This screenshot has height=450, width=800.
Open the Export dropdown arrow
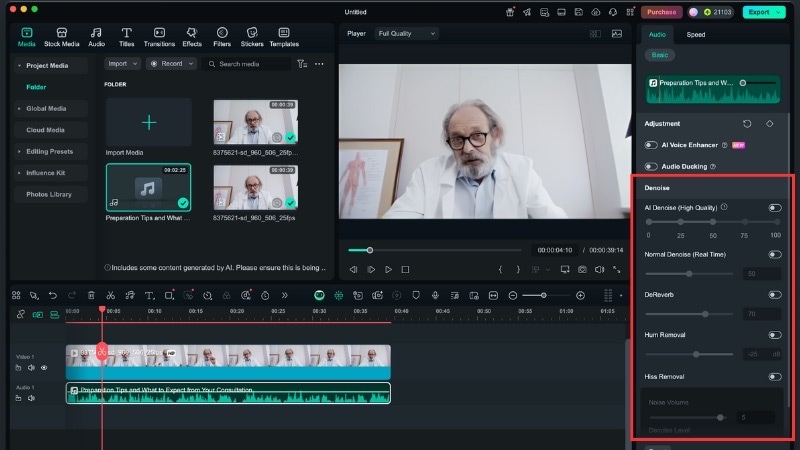[x=779, y=12]
